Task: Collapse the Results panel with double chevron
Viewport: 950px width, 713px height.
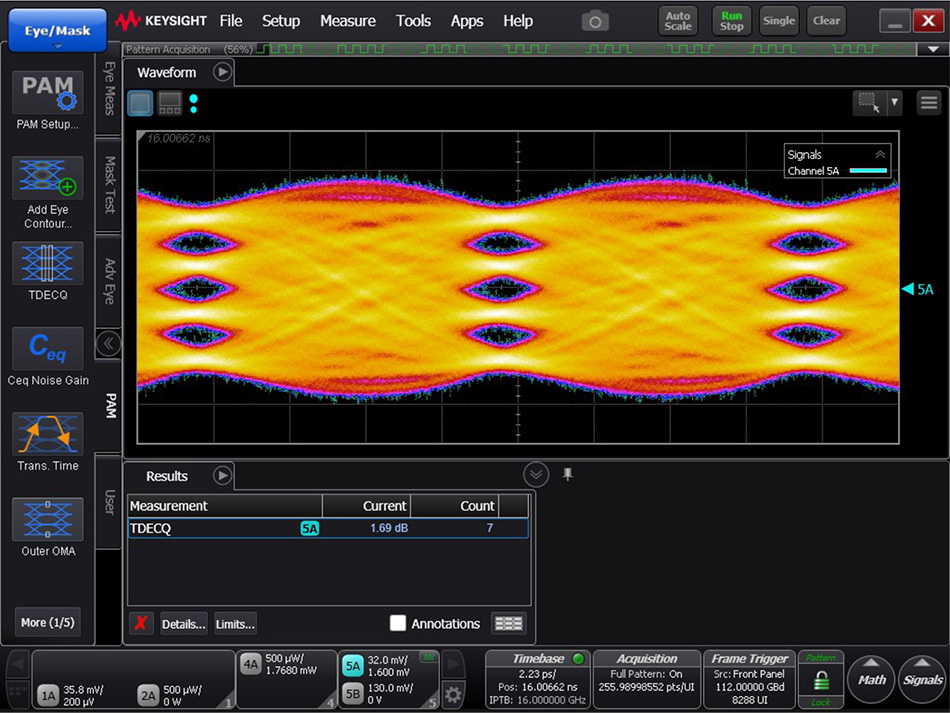Action: 536,475
